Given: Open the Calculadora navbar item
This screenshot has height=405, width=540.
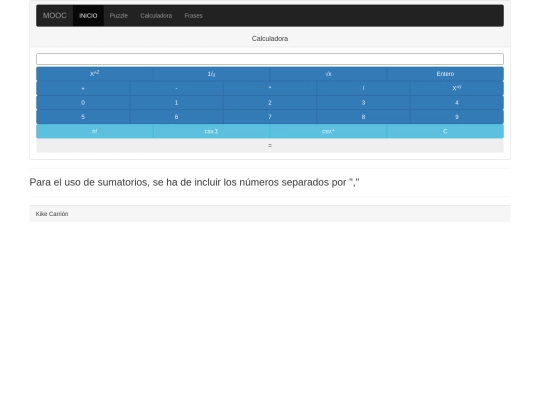Looking at the screenshot, I should pos(156,15).
